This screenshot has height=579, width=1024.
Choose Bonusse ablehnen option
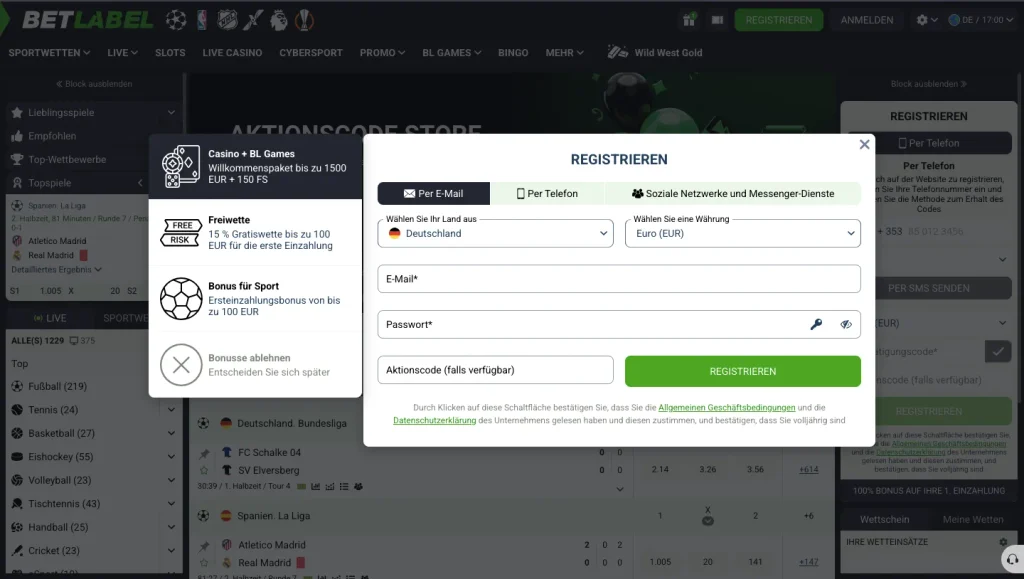click(x=255, y=364)
